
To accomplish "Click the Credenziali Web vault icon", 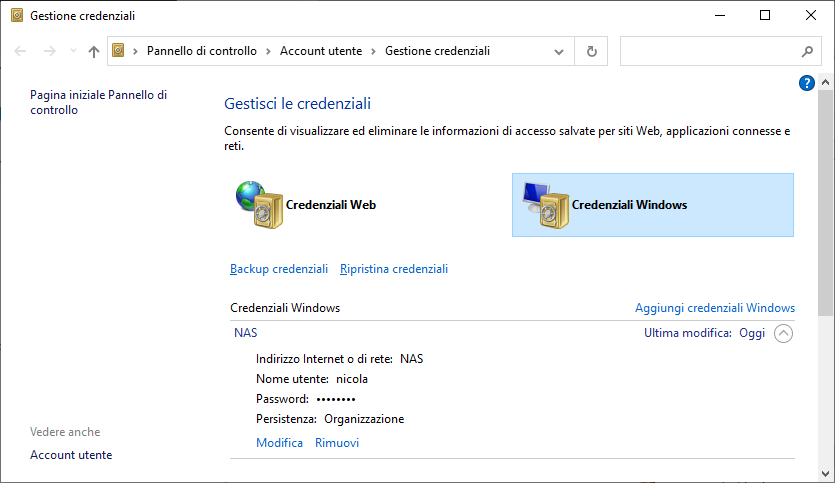I will pos(257,204).
